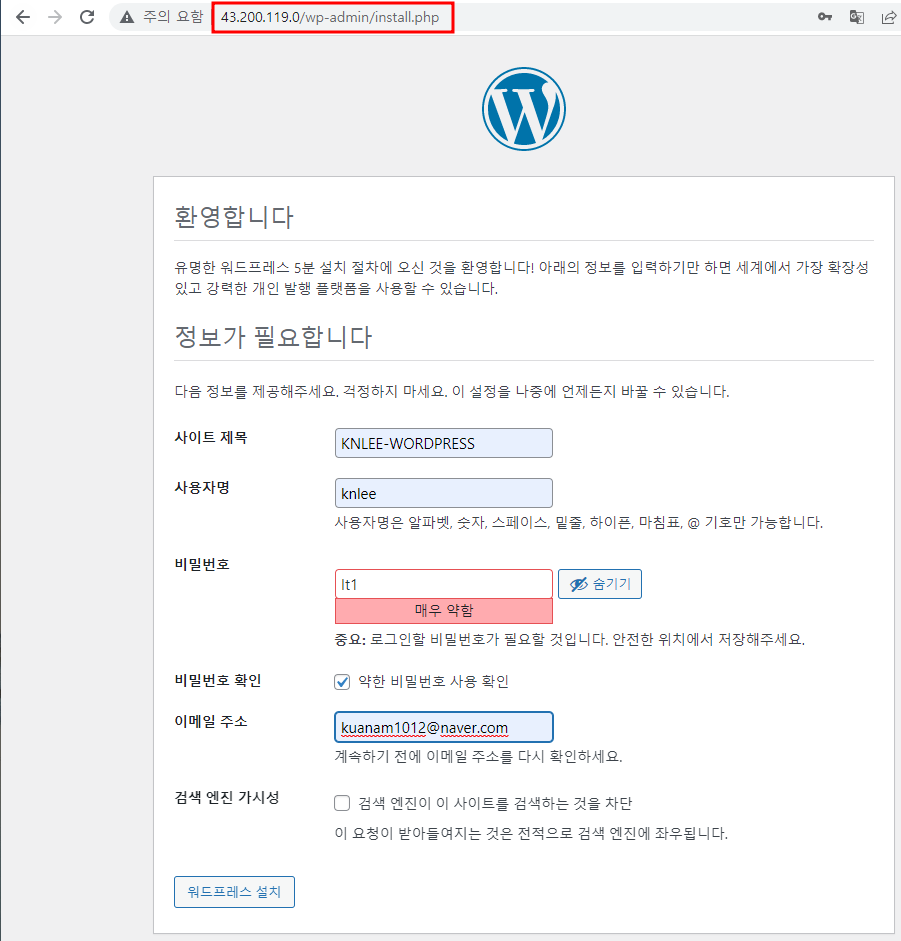This screenshot has width=901, height=941.
Task: Click the 사용자명 label
Action: click(202, 487)
